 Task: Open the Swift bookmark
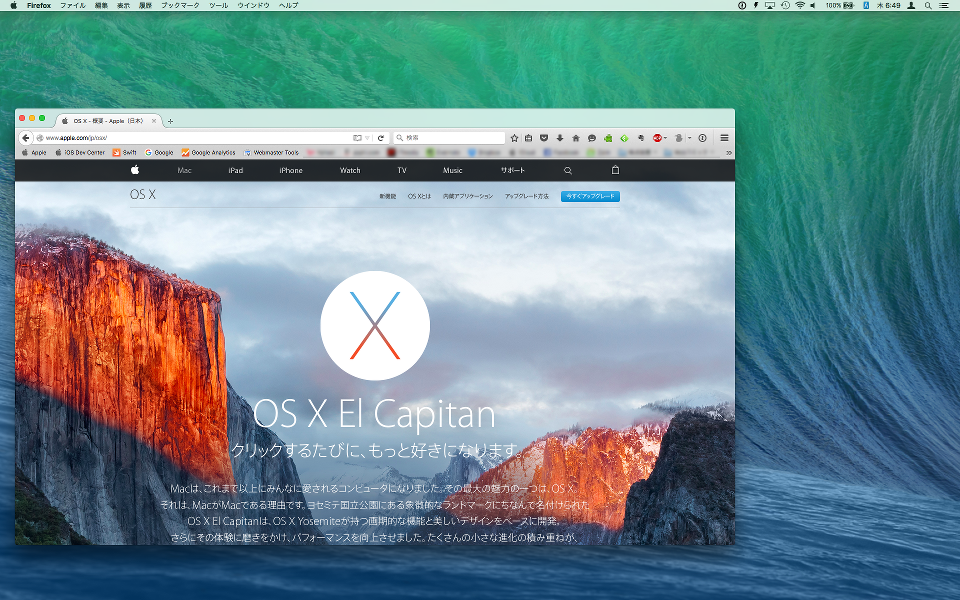tap(125, 152)
